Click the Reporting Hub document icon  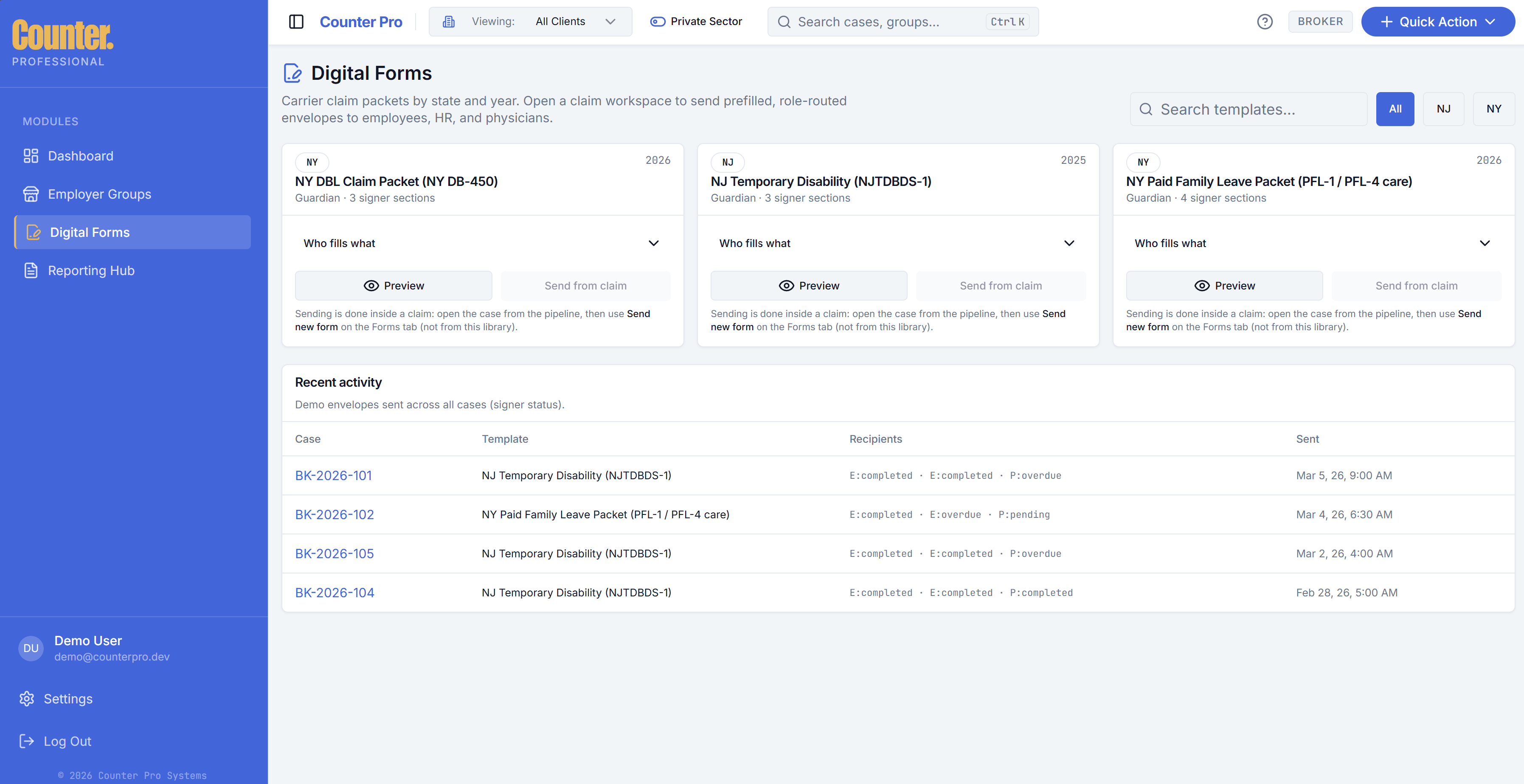(x=31, y=270)
